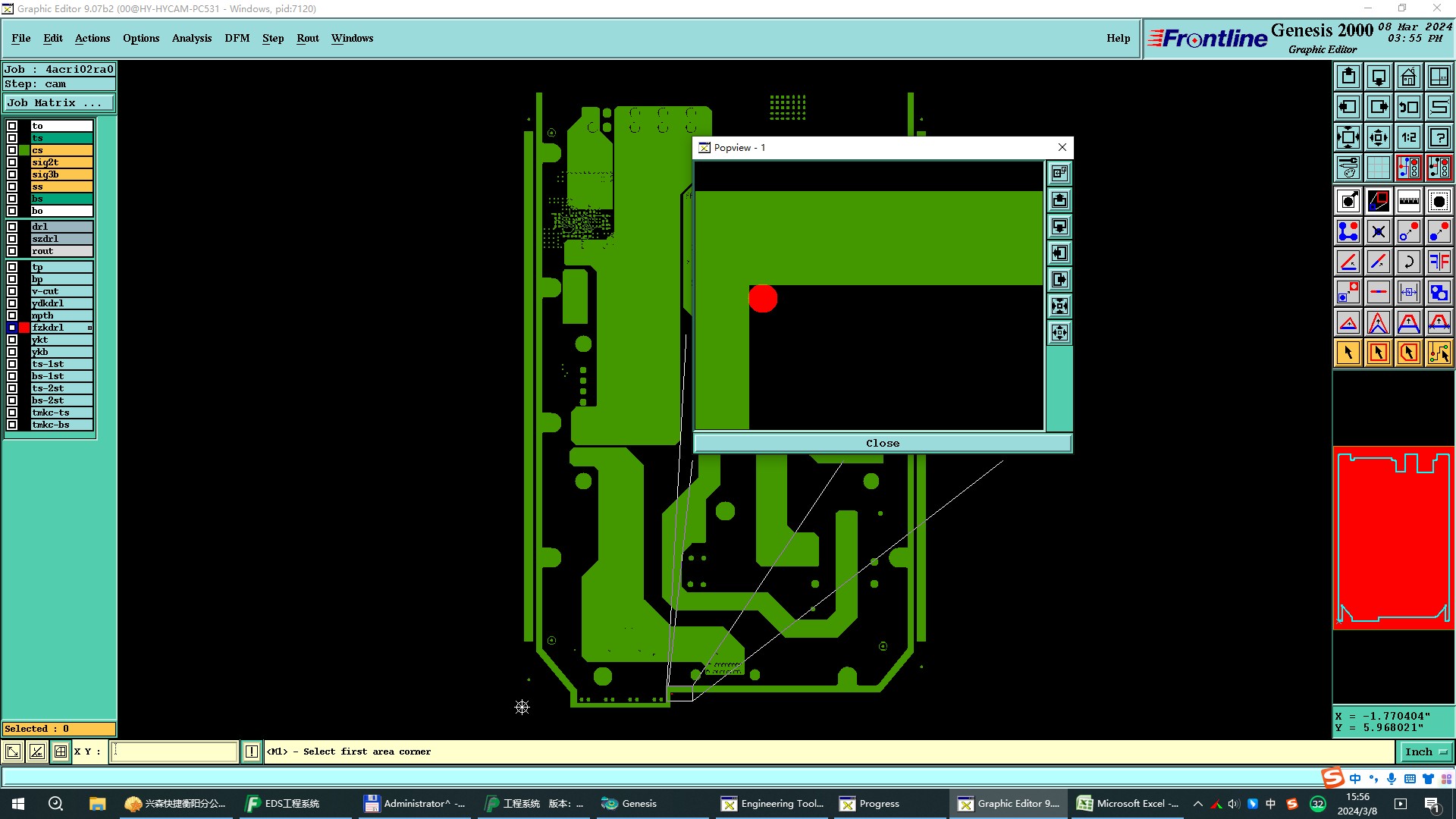Open the DFM menu
Viewport: 1456px width, 819px height.
237,38
